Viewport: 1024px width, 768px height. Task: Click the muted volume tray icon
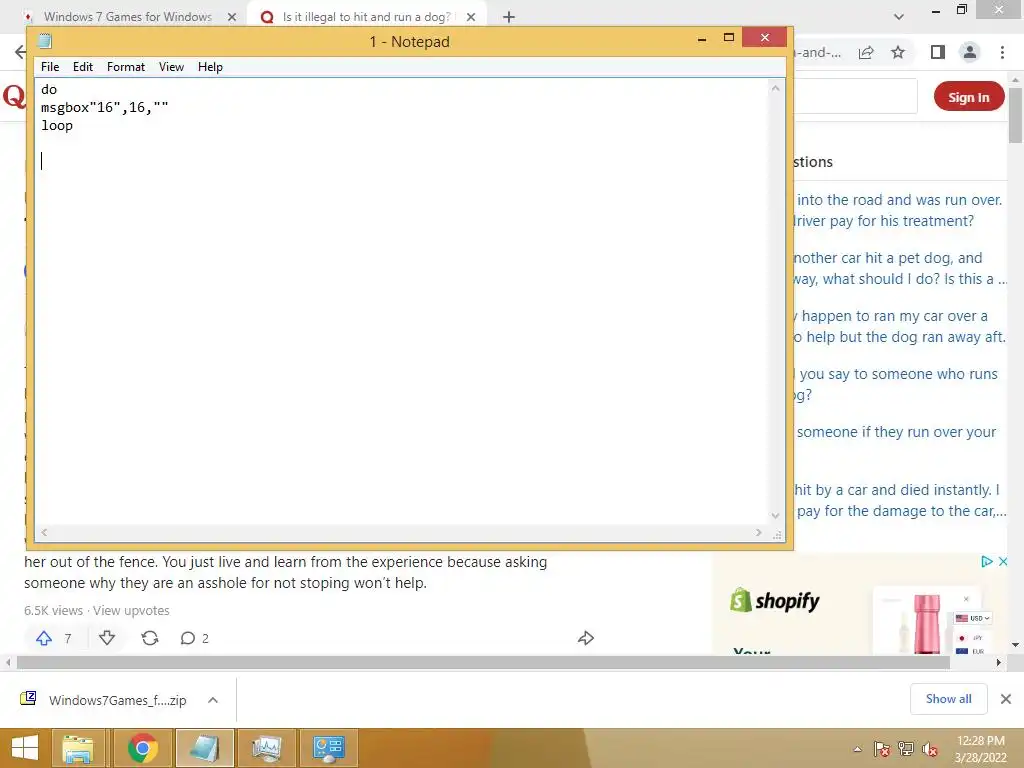(930, 749)
